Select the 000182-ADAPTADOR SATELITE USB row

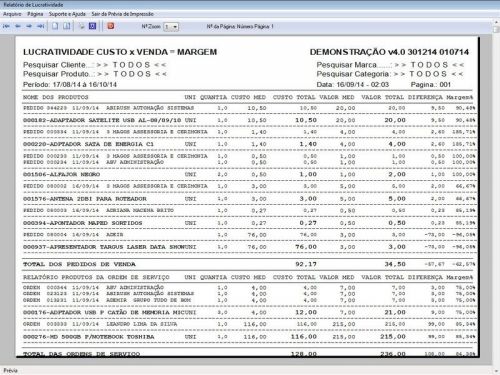(x=249, y=120)
